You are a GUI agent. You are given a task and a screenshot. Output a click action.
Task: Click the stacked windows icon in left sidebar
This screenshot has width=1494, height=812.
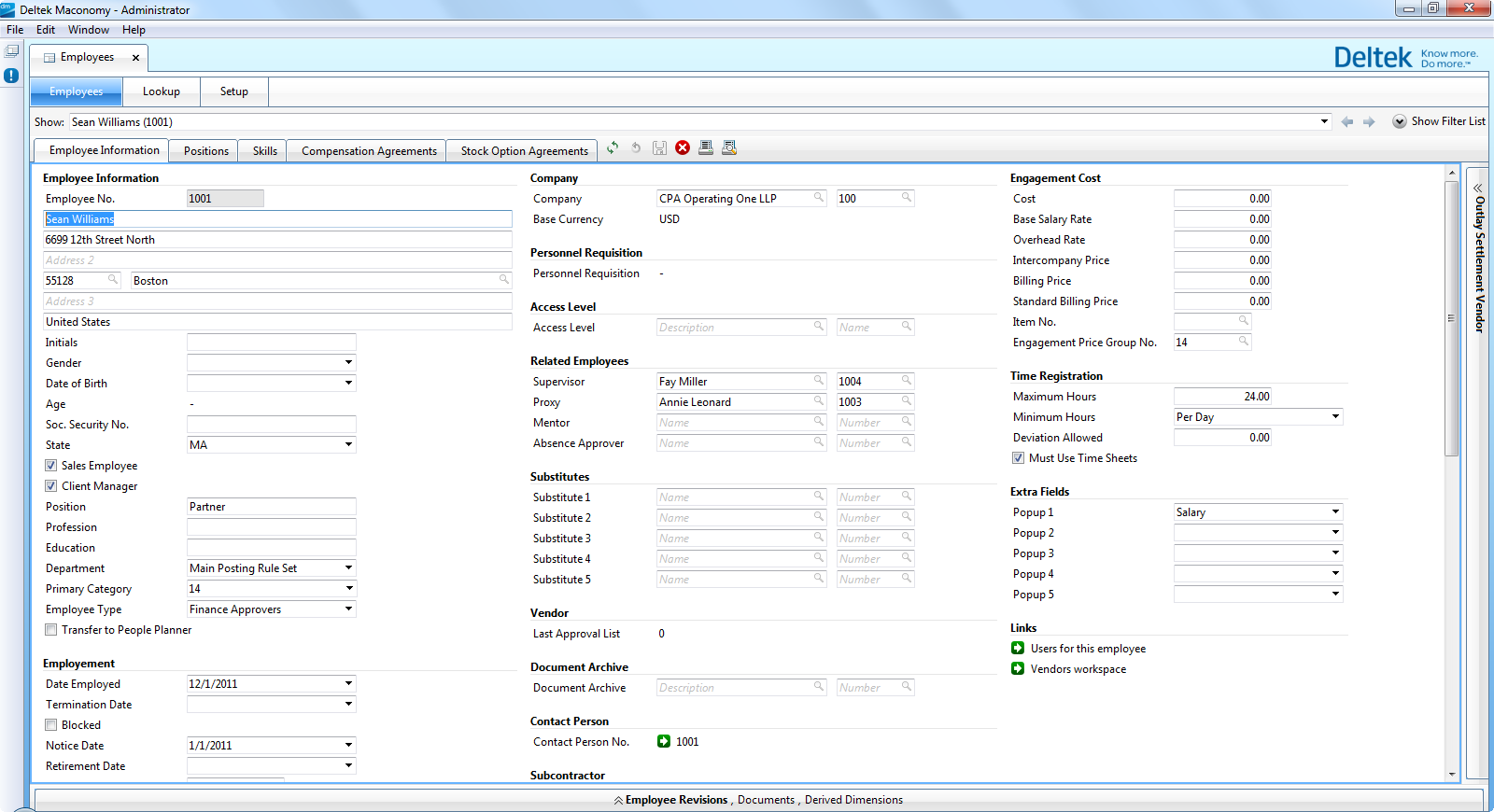11,51
